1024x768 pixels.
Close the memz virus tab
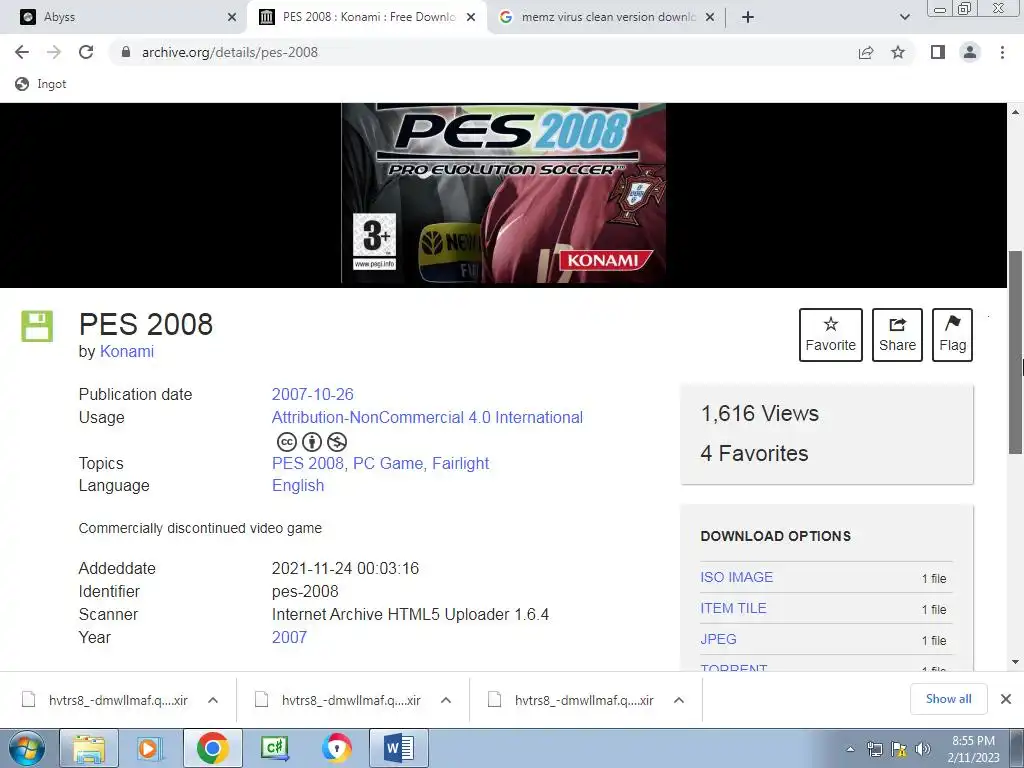[x=710, y=17]
